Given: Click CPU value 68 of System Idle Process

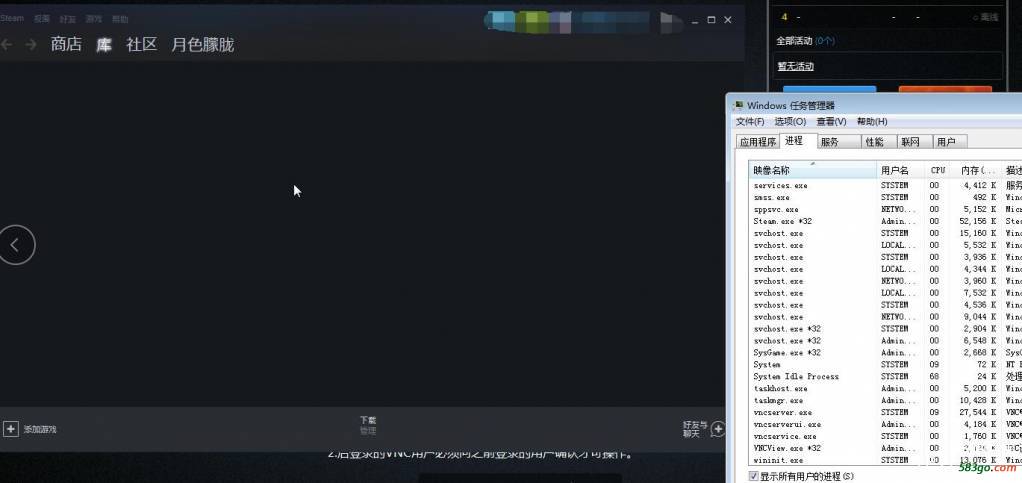Looking at the screenshot, I should click(935, 377).
